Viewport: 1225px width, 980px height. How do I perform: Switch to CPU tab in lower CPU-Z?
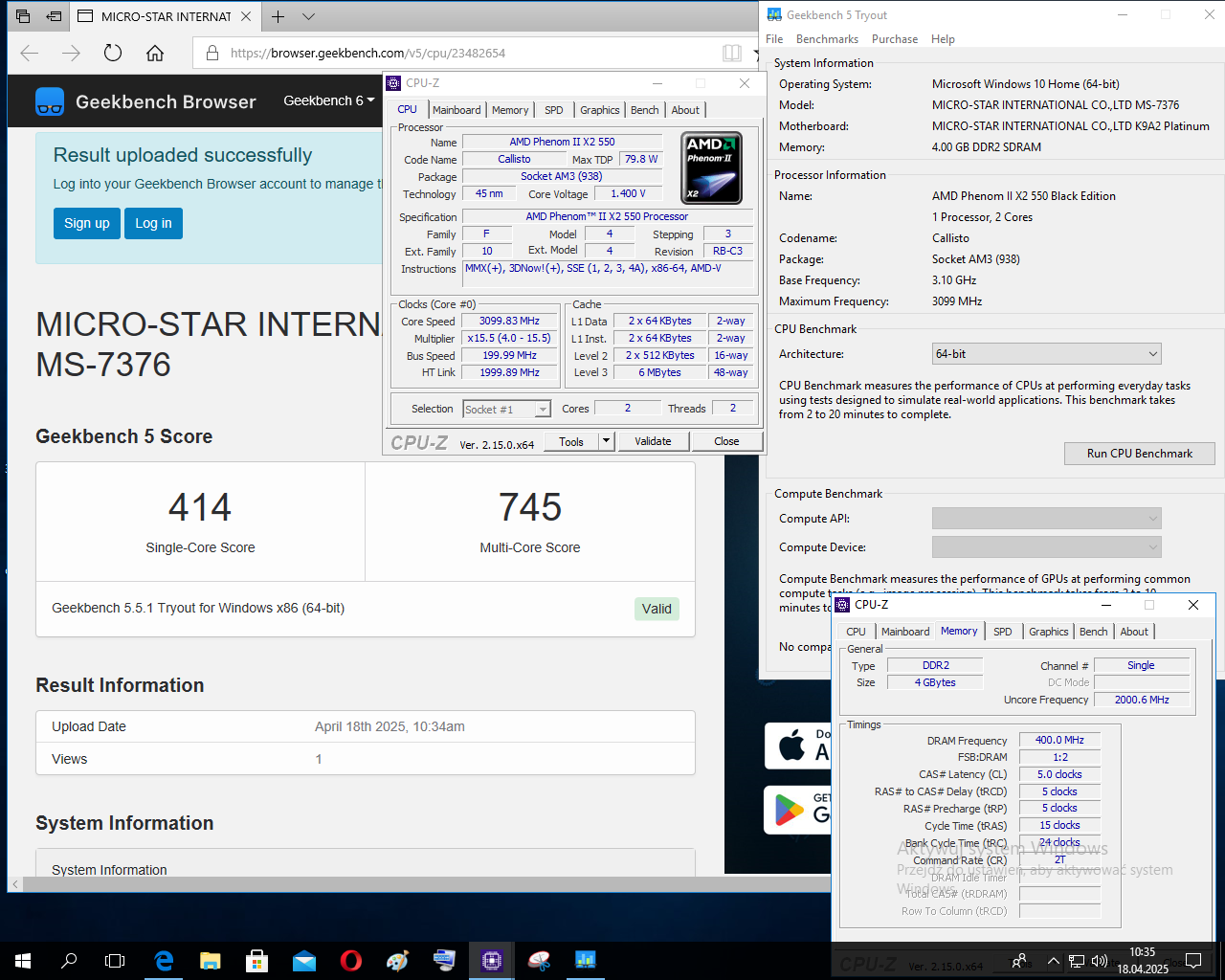coord(856,632)
